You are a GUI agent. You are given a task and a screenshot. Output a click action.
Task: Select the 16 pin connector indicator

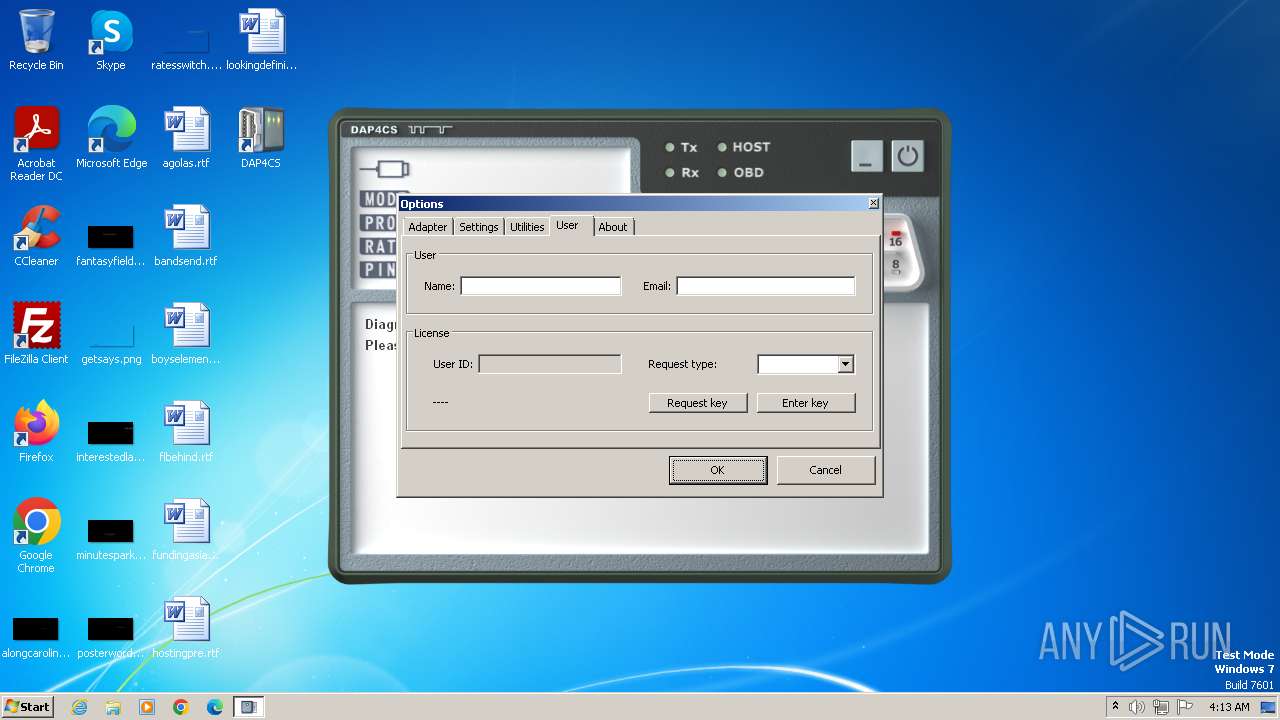[895, 239]
